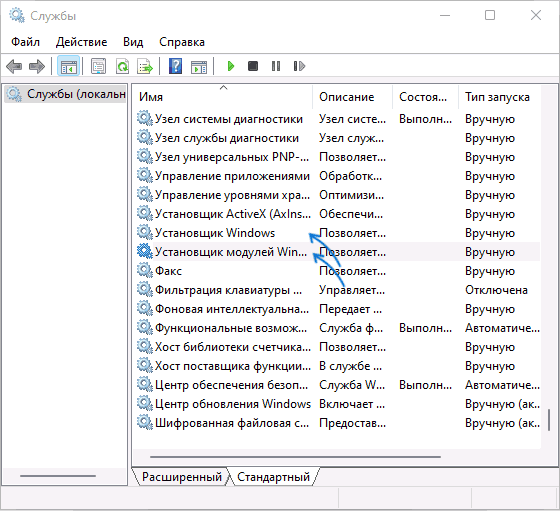The width and height of the screenshot is (560, 511).
Task: Open the Вид menu
Action: (133, 42)
